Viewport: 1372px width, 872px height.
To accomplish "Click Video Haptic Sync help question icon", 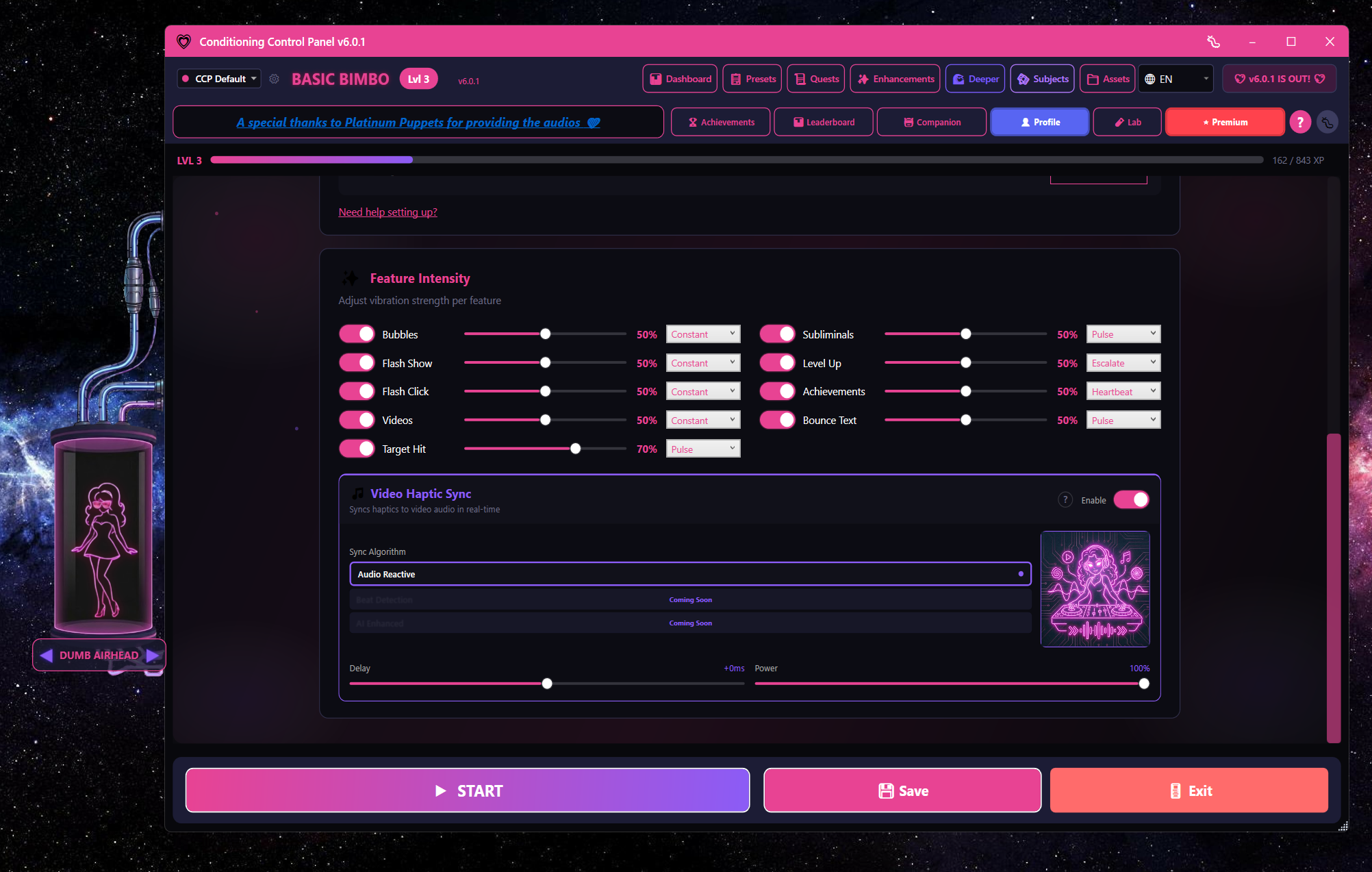I will click(1065, 499).
